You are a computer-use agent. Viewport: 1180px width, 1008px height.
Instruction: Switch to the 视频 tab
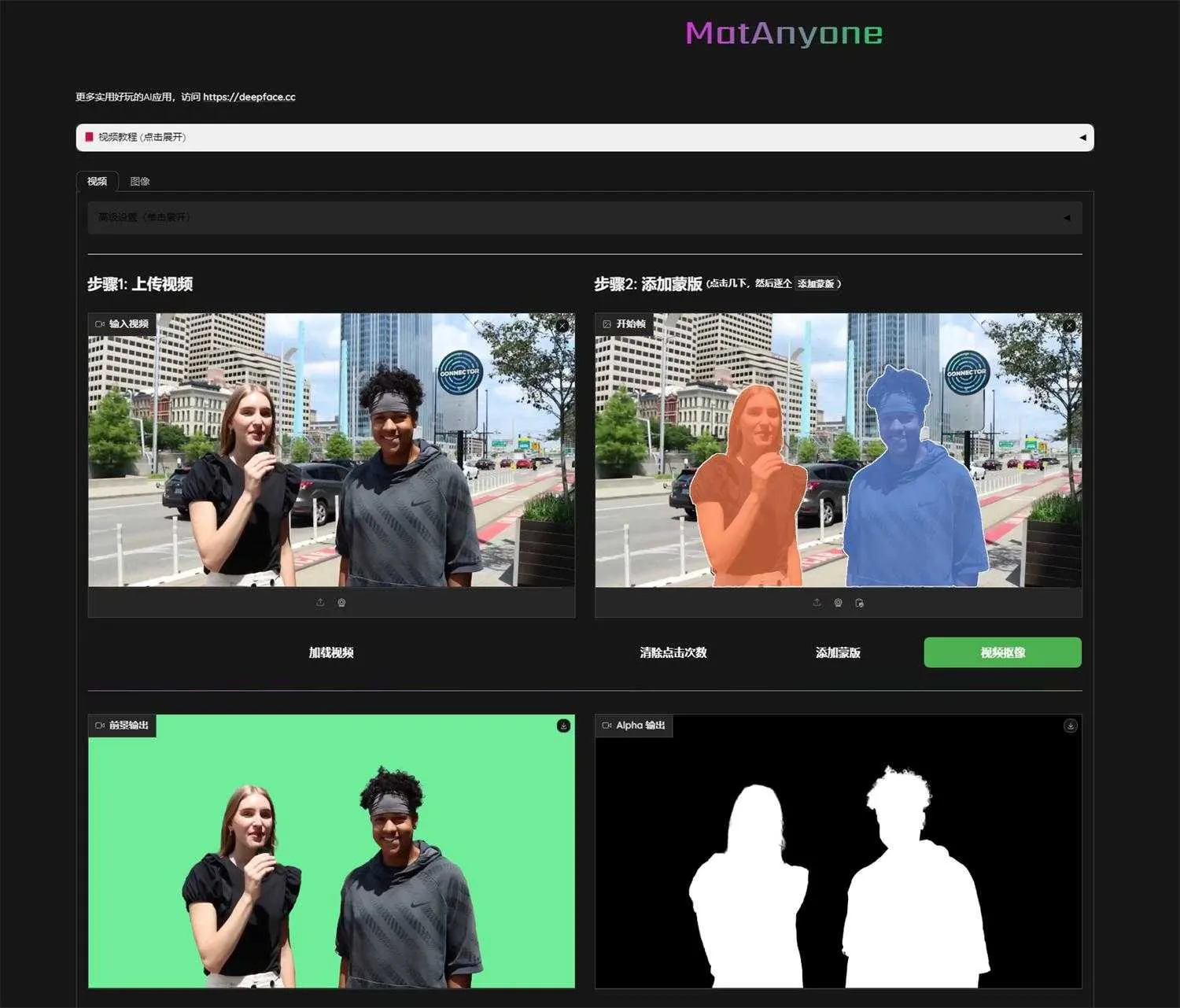click(97, 181)
